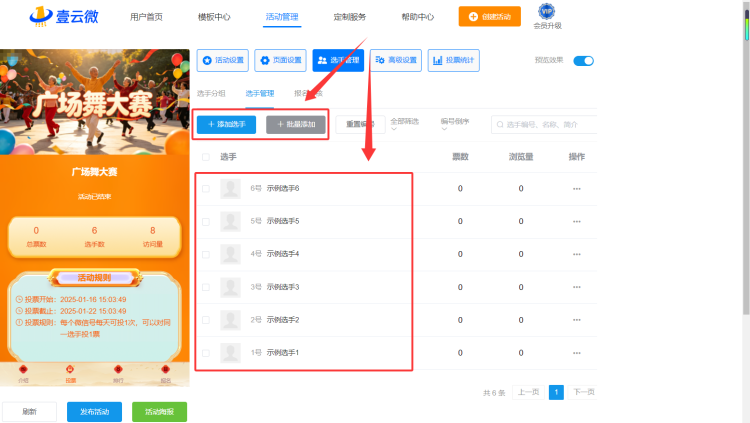Viewport: 750px width, 423px height.
Task: Open 活动设置 with star icon
Action: tap(222, 60)
